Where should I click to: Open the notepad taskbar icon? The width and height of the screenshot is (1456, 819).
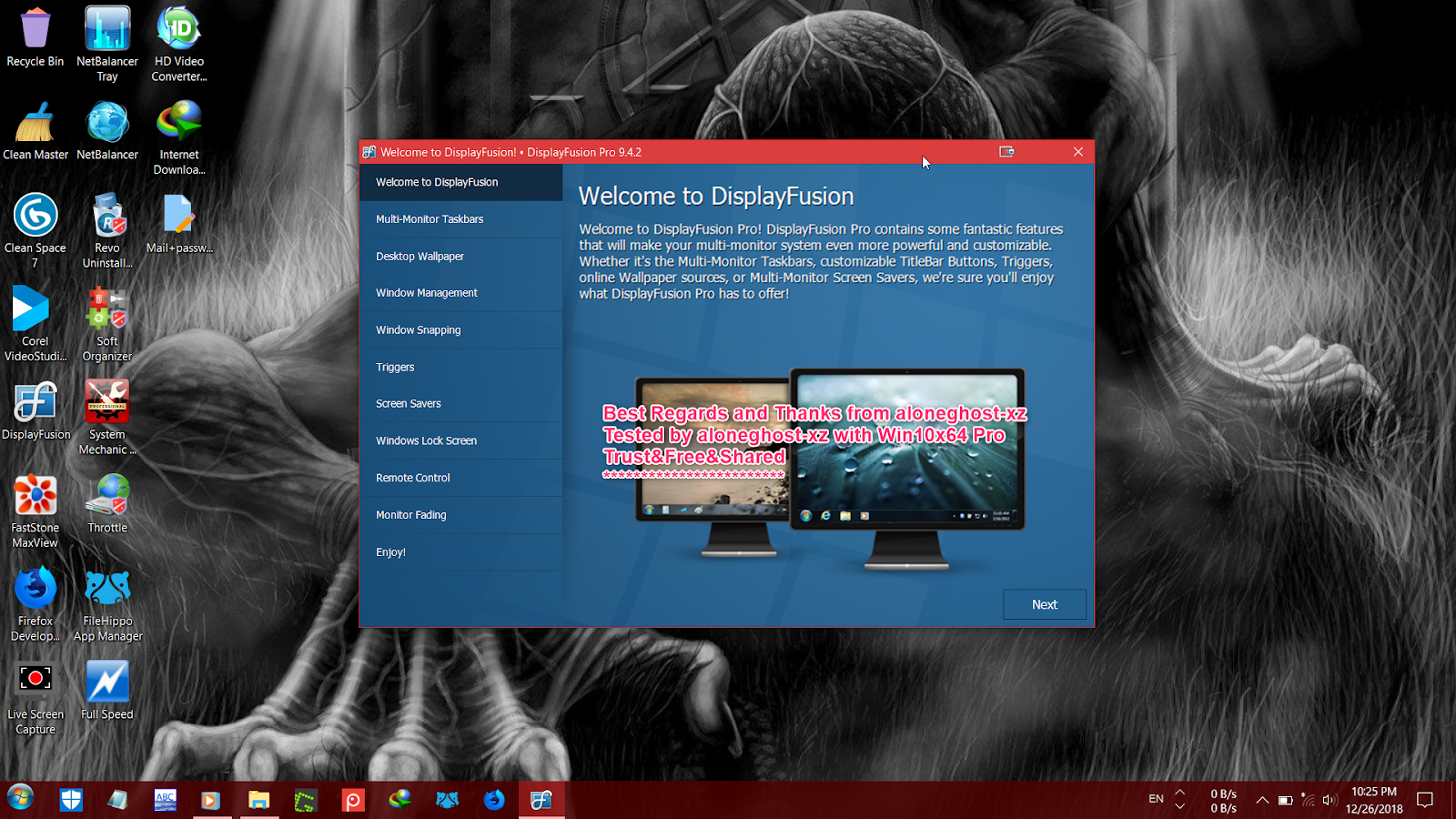[x=117, y=800]
